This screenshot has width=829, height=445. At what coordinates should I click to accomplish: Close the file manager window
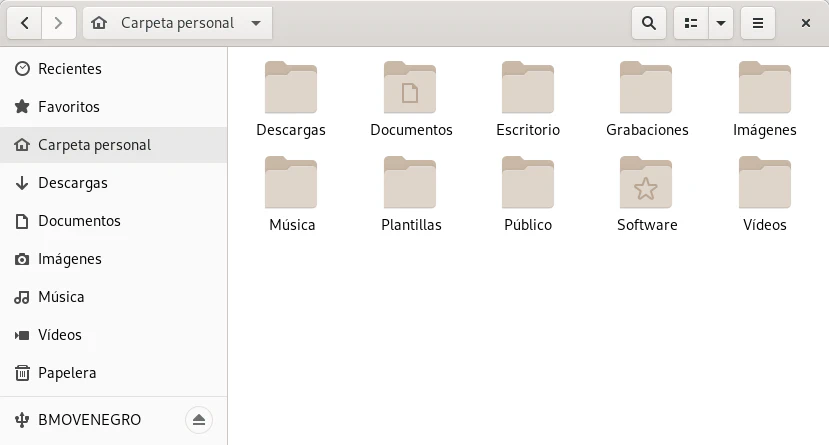806,23
